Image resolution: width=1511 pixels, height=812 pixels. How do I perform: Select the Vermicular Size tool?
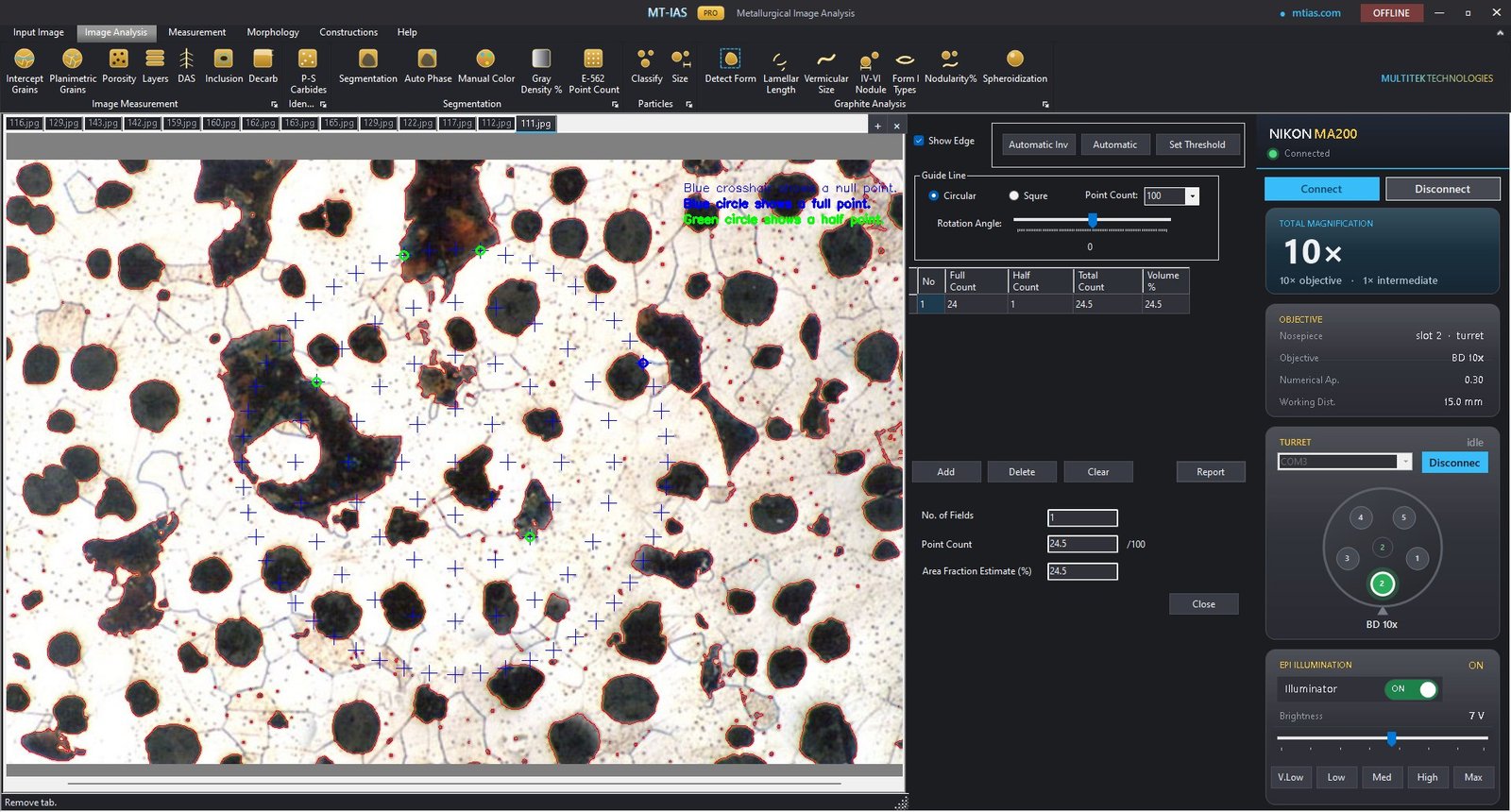[826, 72]
